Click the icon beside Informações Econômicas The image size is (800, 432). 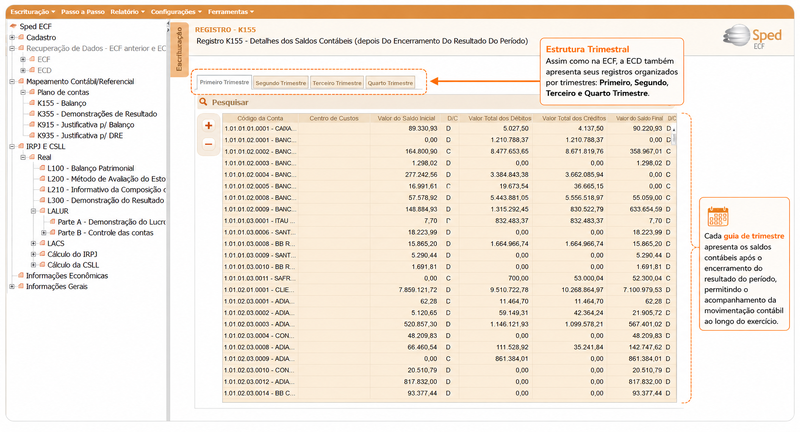coord(21,275)
